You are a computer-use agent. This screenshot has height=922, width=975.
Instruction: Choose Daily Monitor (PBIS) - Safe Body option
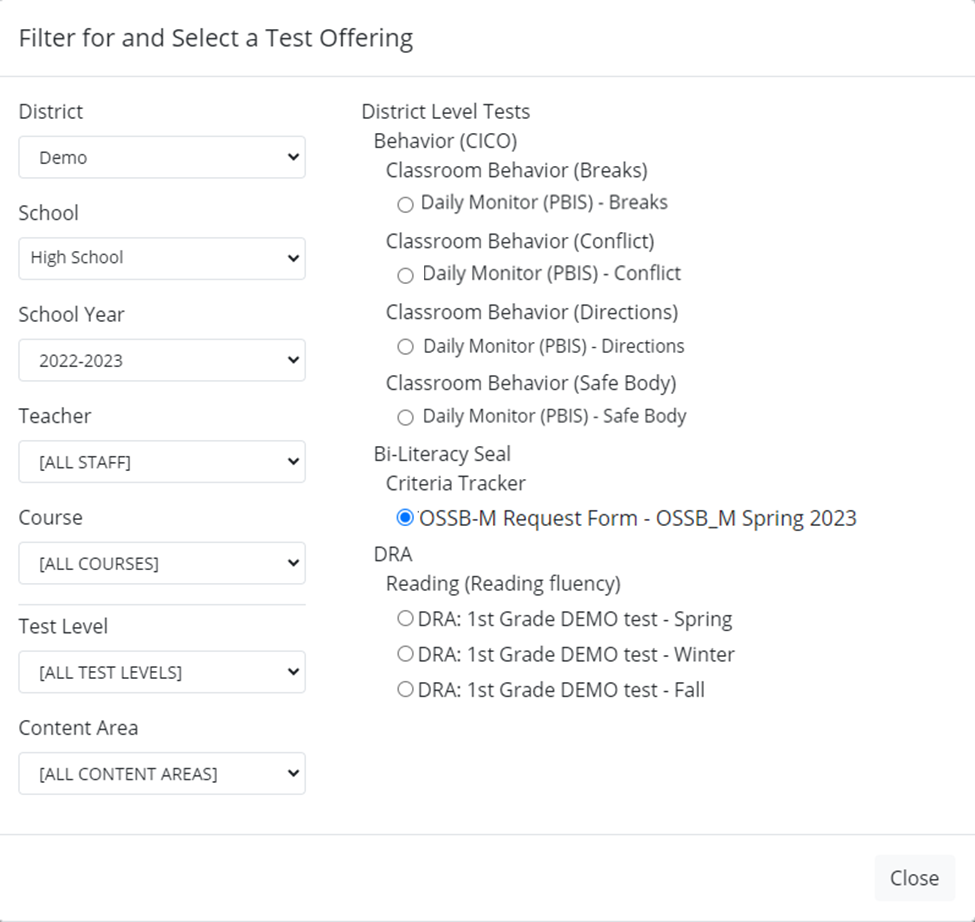[405, 417]
